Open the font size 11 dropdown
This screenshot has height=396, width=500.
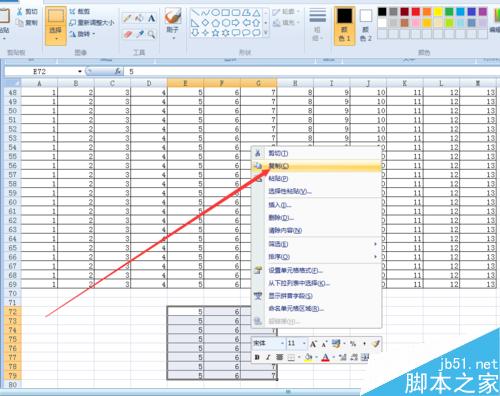304,344
